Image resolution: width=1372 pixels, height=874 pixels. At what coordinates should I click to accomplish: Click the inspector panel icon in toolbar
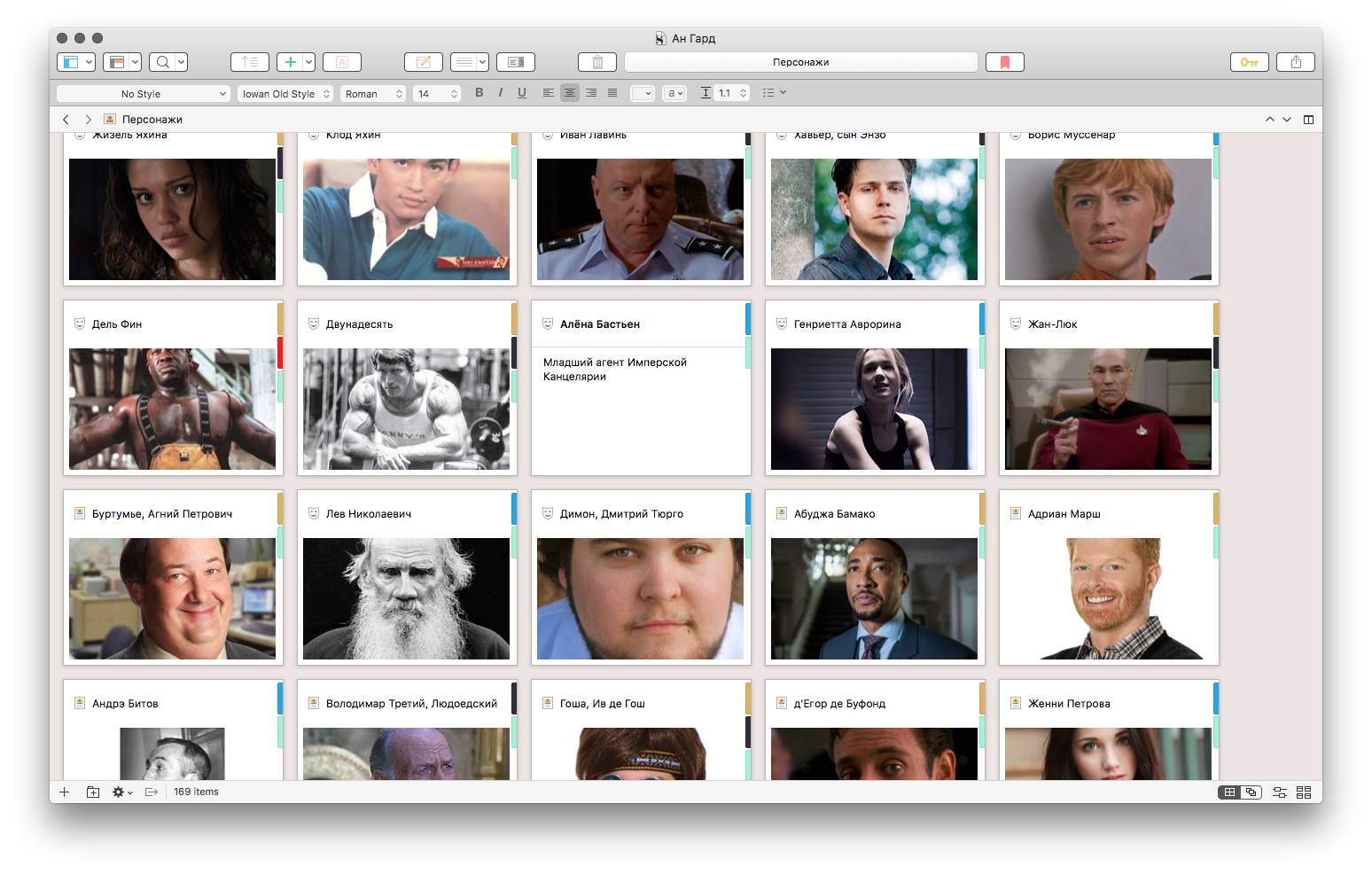[515, 62]
